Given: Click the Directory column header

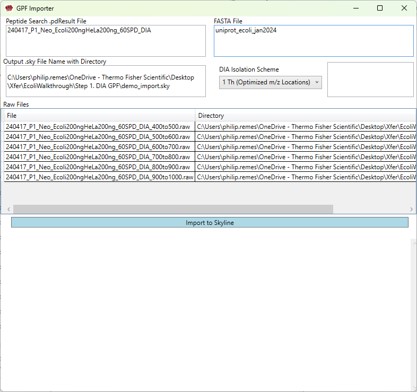Looking at the screenshot, I should (306, 116).
